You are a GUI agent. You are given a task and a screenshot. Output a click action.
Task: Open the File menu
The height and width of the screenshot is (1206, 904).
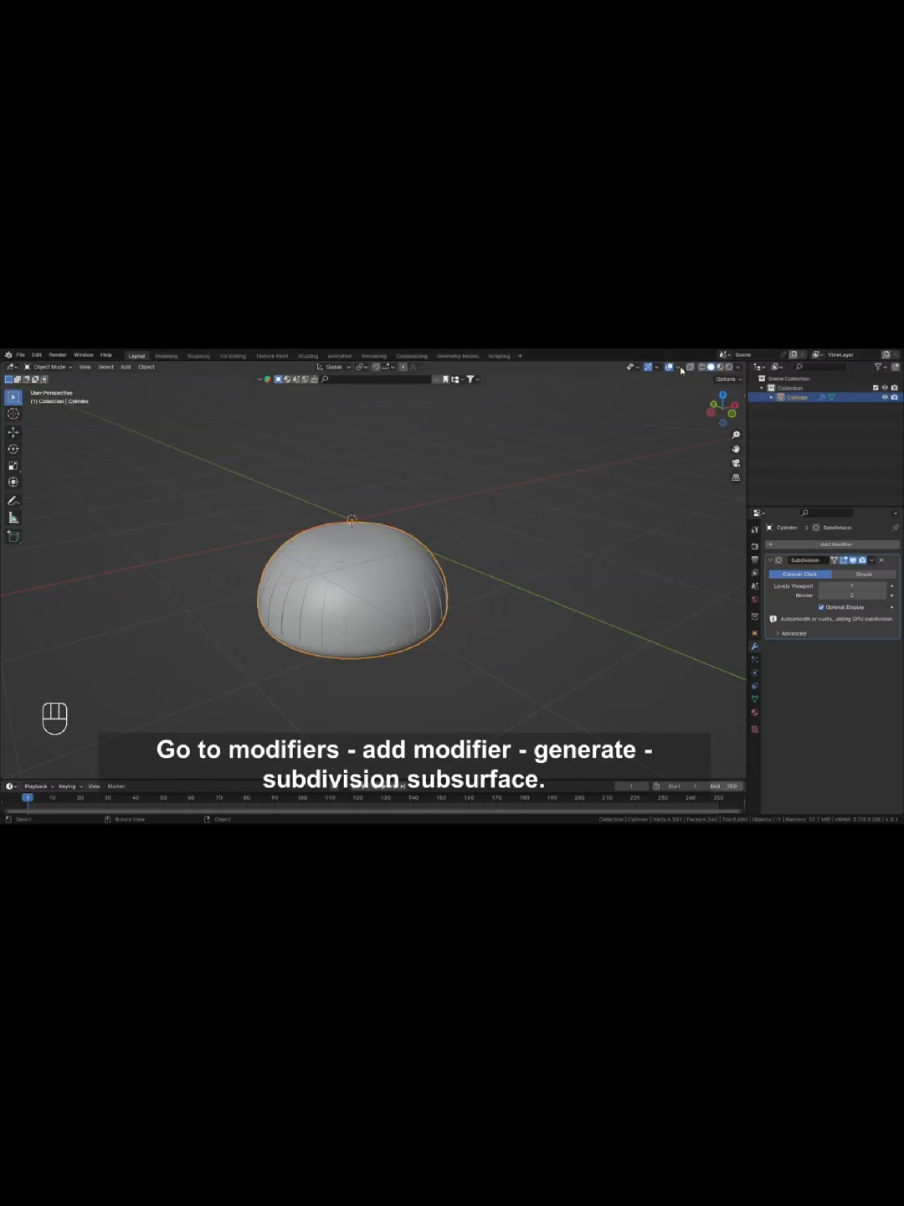(x=20, y=355)
